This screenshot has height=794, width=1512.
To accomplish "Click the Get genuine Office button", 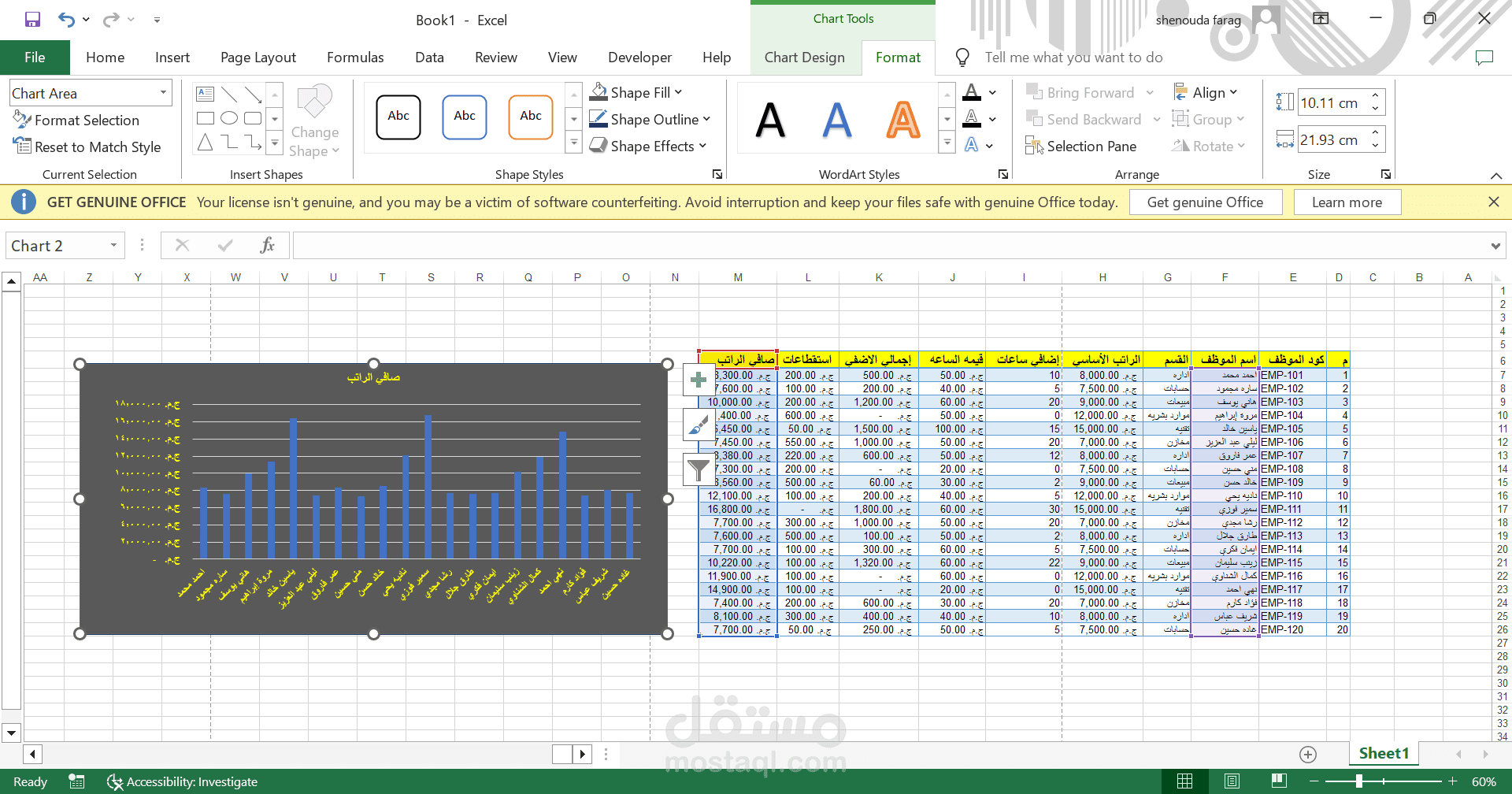I will [x=1205, y=202].
